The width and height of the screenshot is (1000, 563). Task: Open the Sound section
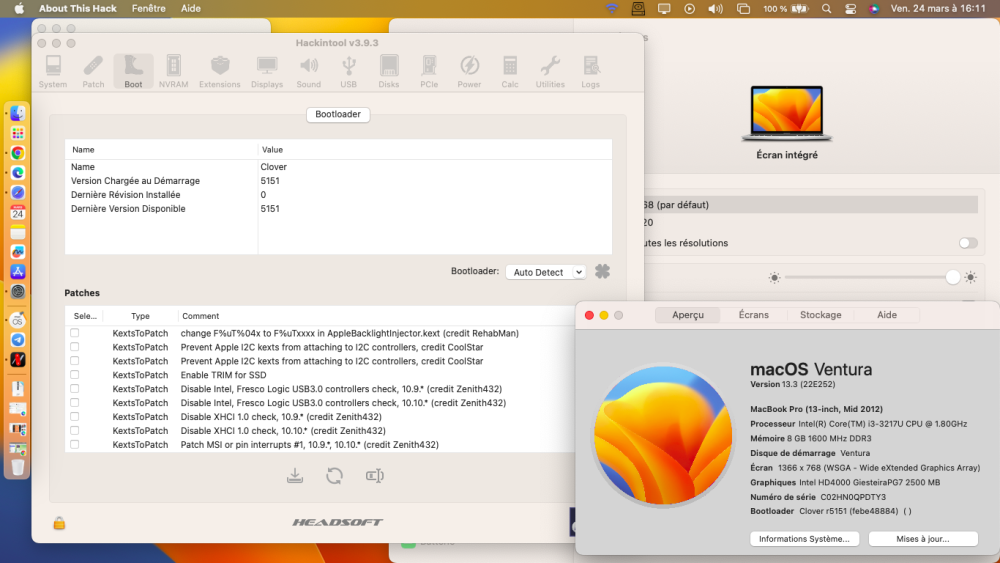pyautogui.click(x=309, y=71)
